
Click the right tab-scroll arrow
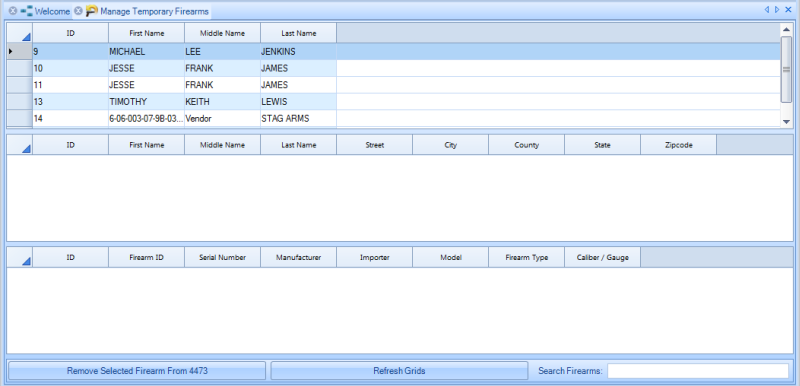point(777,10)
